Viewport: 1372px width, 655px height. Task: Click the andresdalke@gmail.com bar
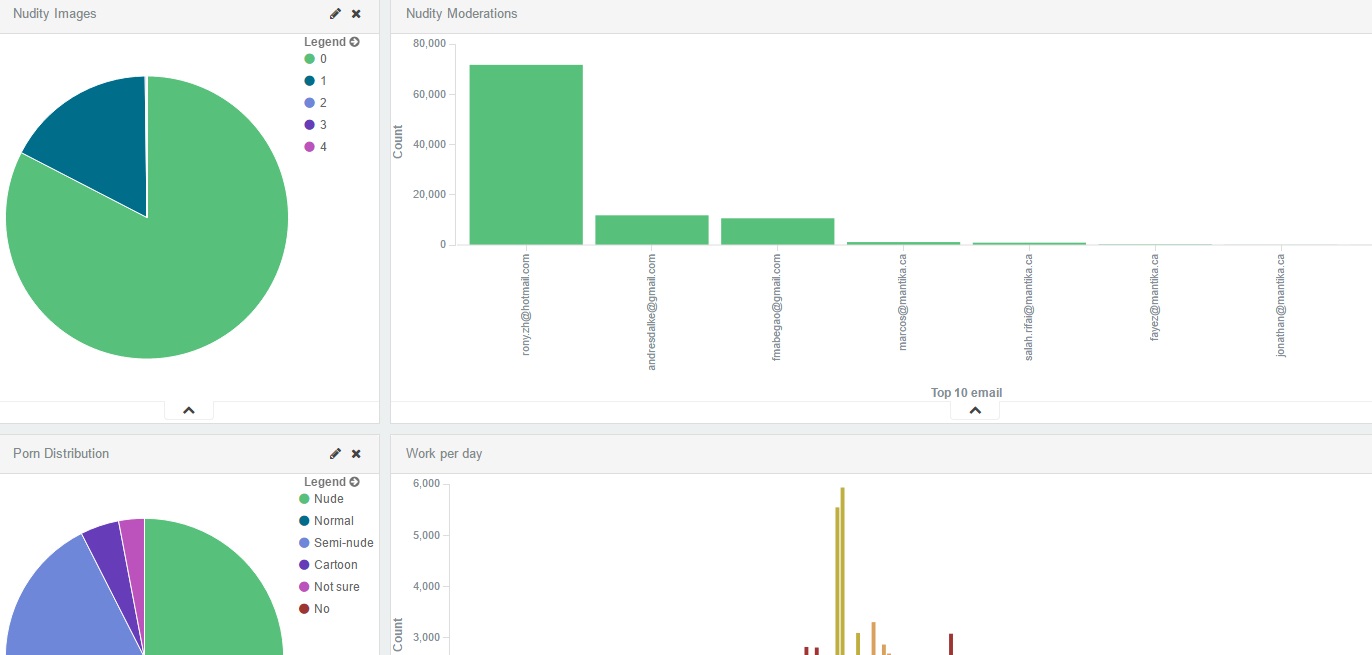tap(651, 230)
